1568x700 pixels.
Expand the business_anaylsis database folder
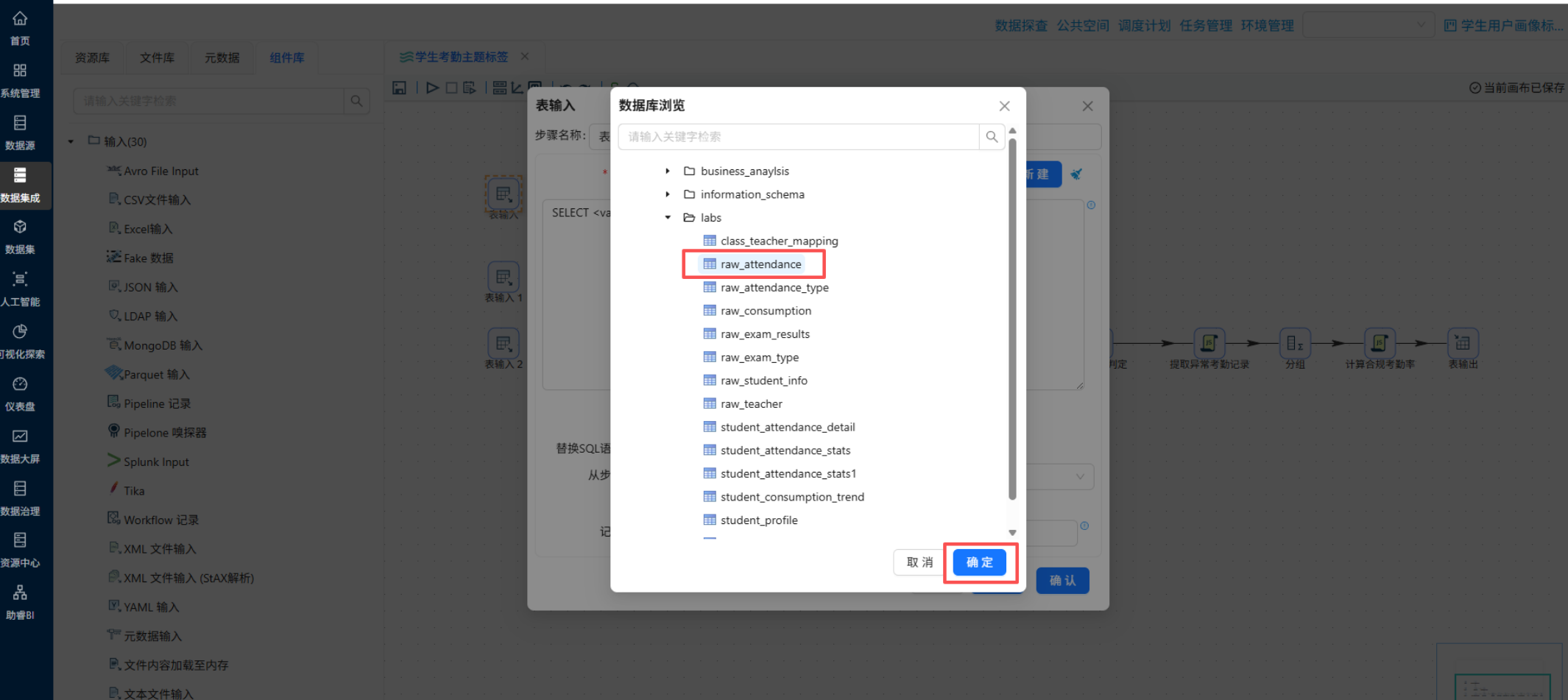(668, 171)
